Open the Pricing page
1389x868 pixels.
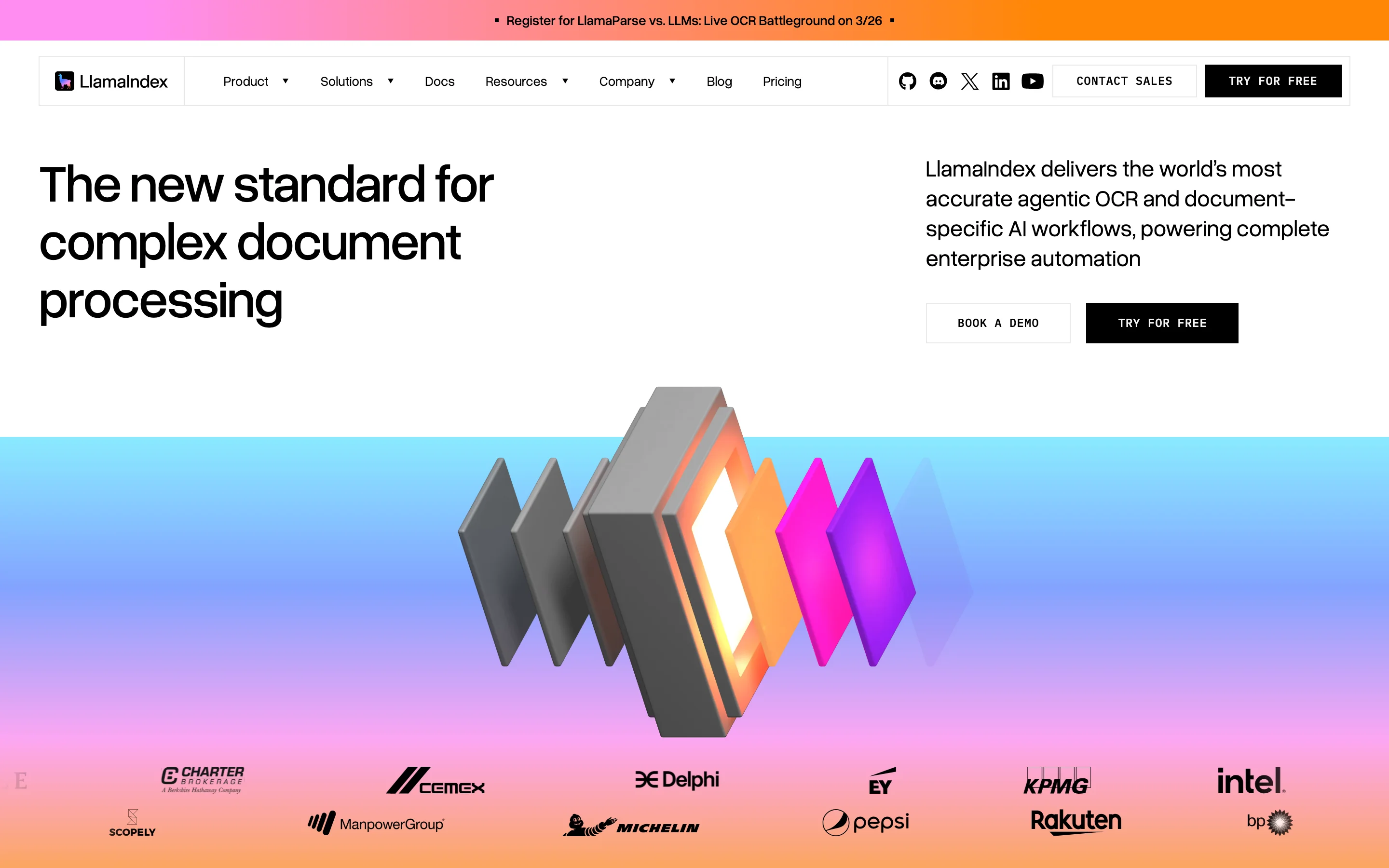point(782,81)
